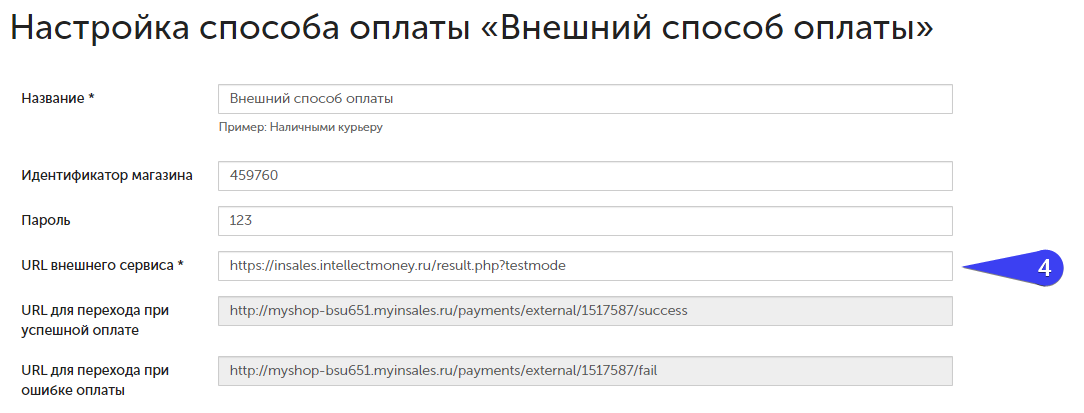Viewport: 1084px width, 413px height.
Task: Click the Идентификатор магазина label
Action: tap(107, 175)
